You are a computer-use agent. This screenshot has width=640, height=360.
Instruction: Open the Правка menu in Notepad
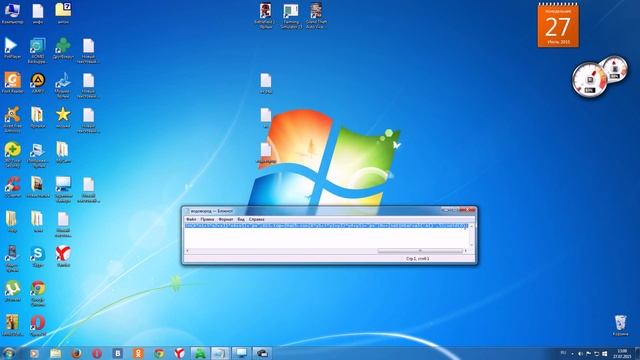(x=207, y=220)
